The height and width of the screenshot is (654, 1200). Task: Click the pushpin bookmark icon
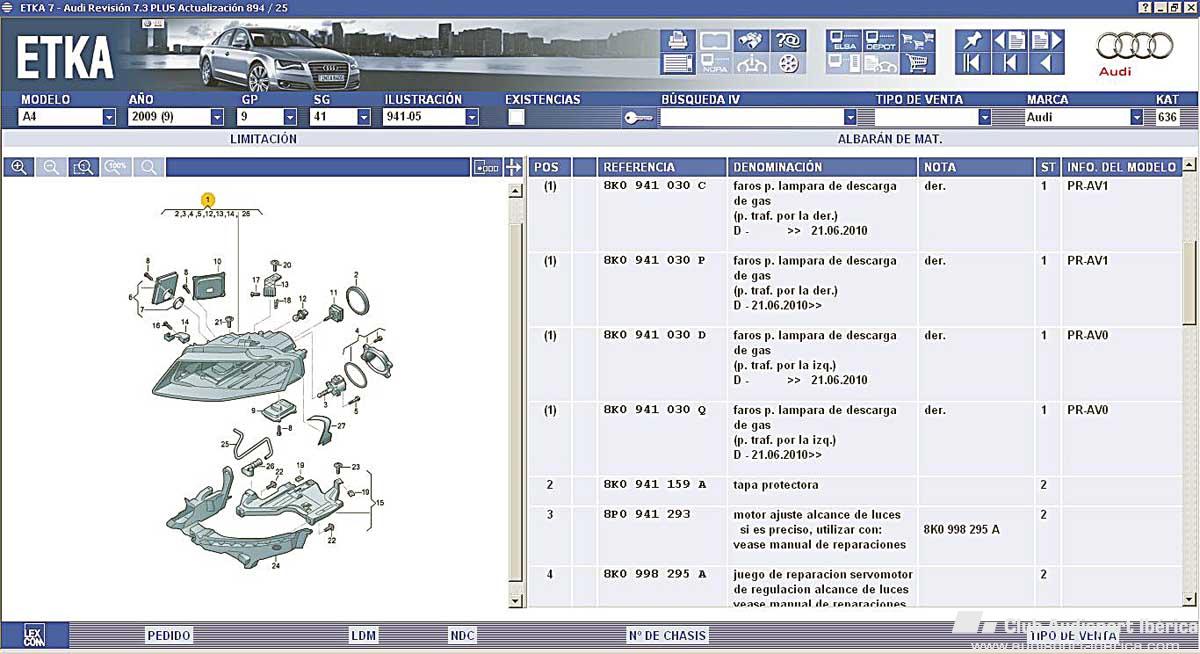(973, 41)
